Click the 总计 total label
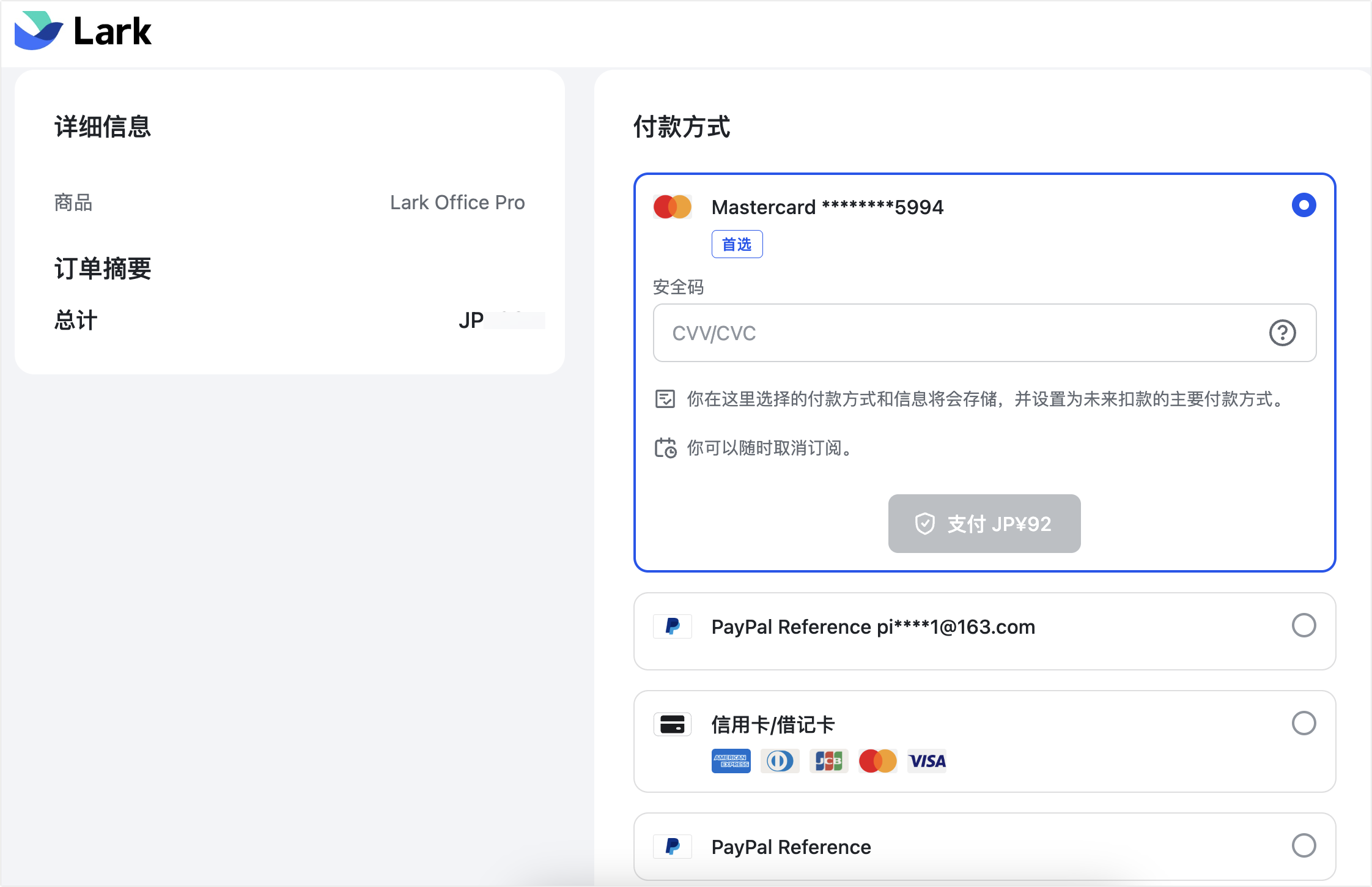The height and width of the screenshot is (887, 1372). tap(76, 320)
